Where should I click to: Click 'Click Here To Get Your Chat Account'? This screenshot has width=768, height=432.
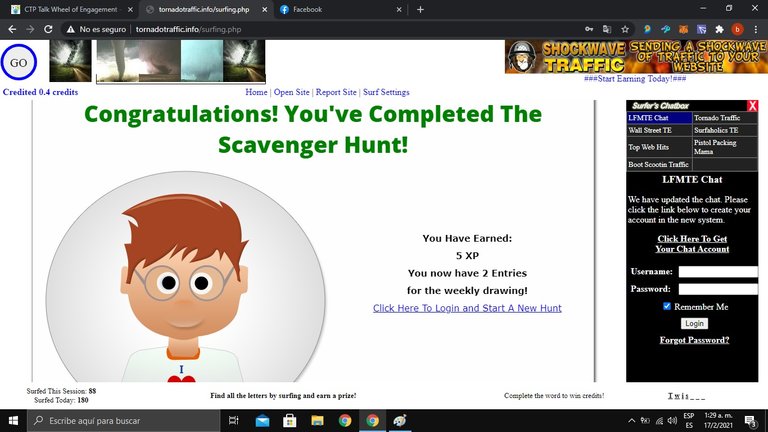click(x=692, y=244)
